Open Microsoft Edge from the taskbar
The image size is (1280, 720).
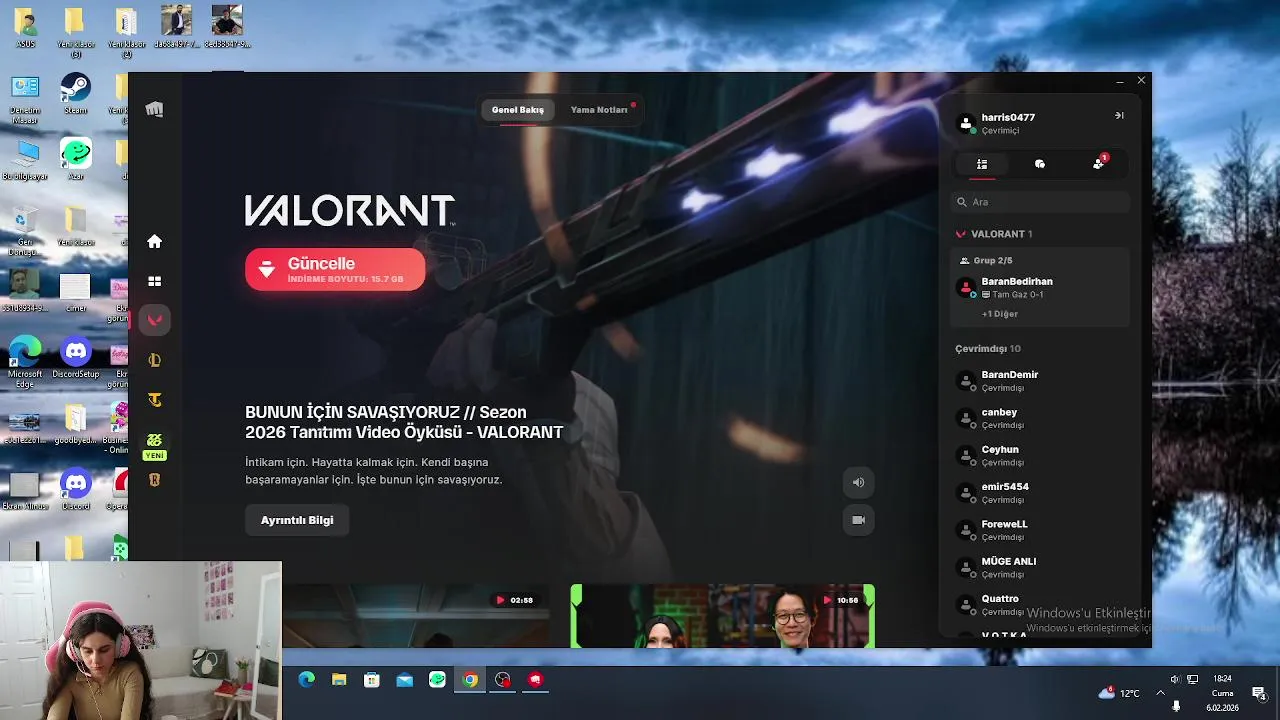pos(307,680)
